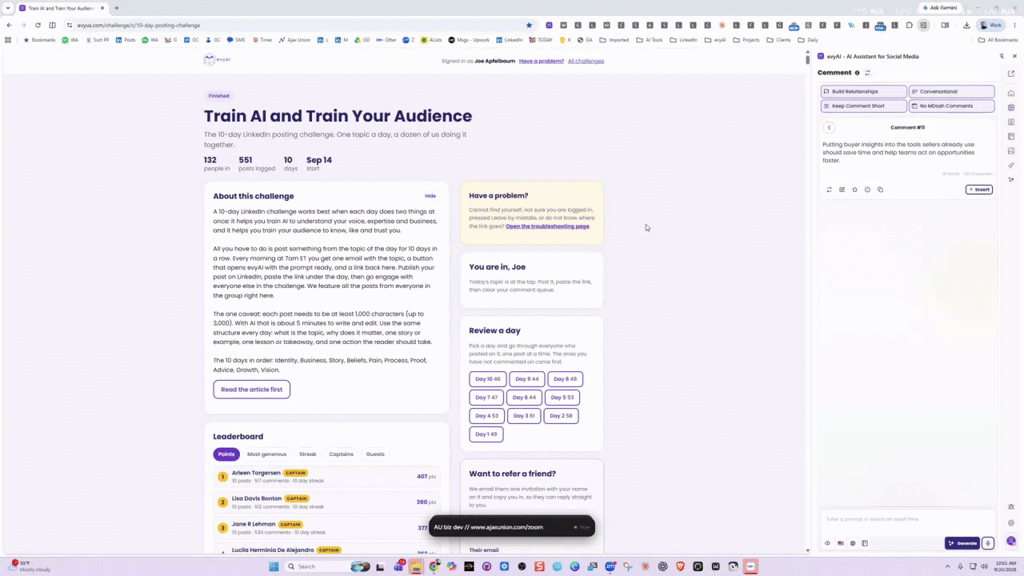Regenerate Comment #11 with the refresh icon under it
The height and width of the screenshot is (576, 1024).
pyautogui.click(x=829, y=189)
